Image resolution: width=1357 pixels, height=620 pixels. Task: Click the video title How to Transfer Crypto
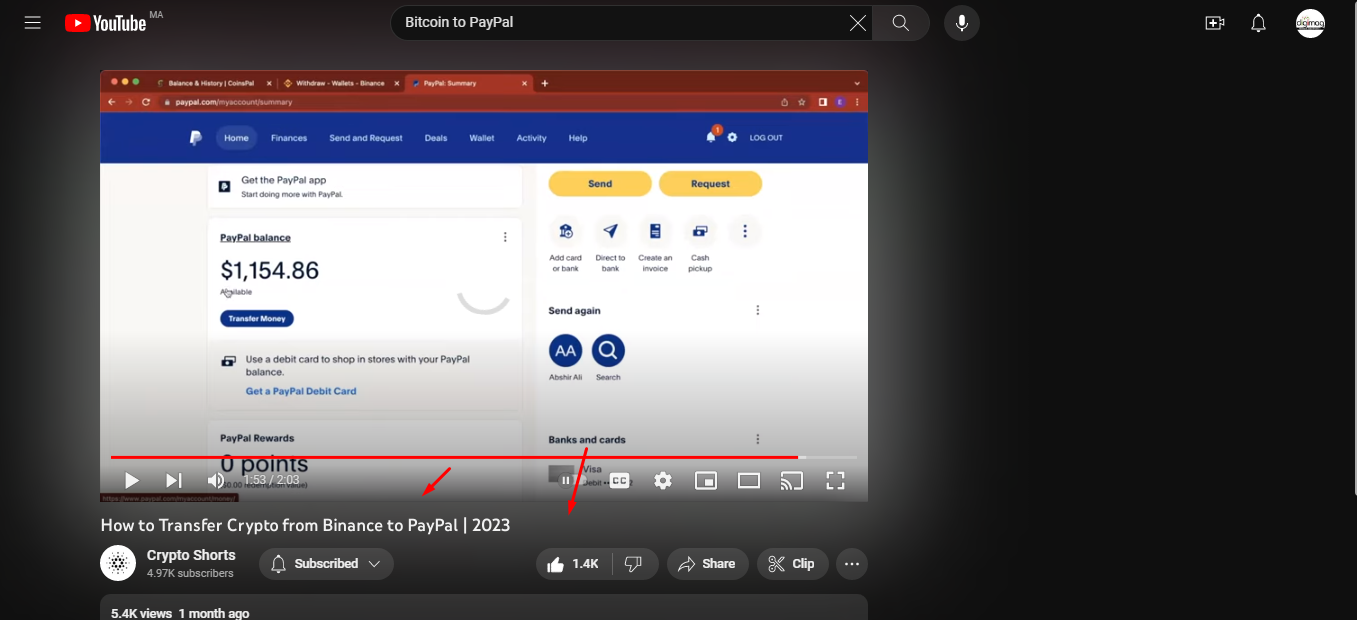pos(305,525)
